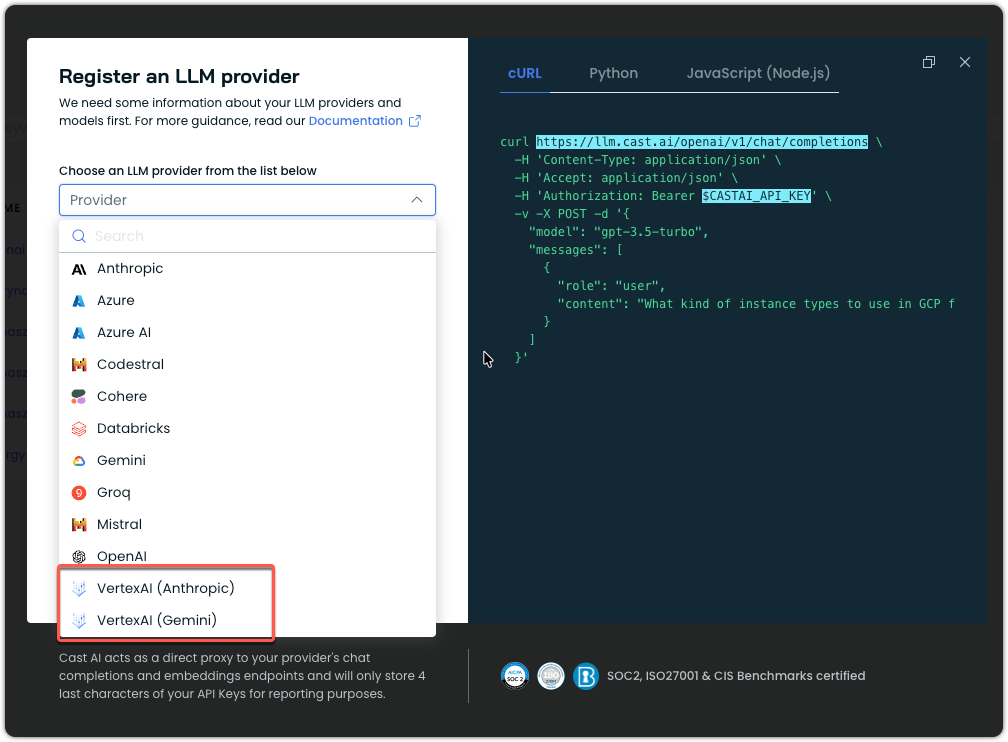The width and height of the screenshot is (1008, 742).
Task: Collapse the Provider dropdown chevron
Action: pyautogui.click(x=417, y=200)
